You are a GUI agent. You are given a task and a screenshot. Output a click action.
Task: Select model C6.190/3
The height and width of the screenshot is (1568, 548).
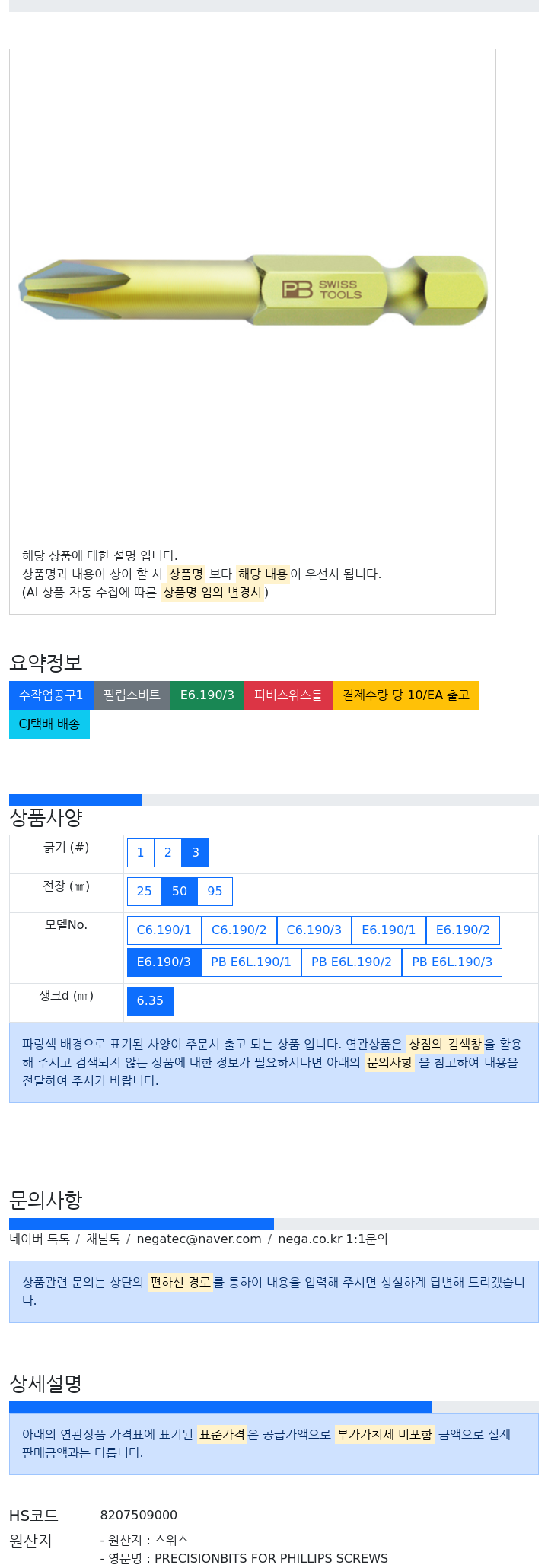pos(314,930)
